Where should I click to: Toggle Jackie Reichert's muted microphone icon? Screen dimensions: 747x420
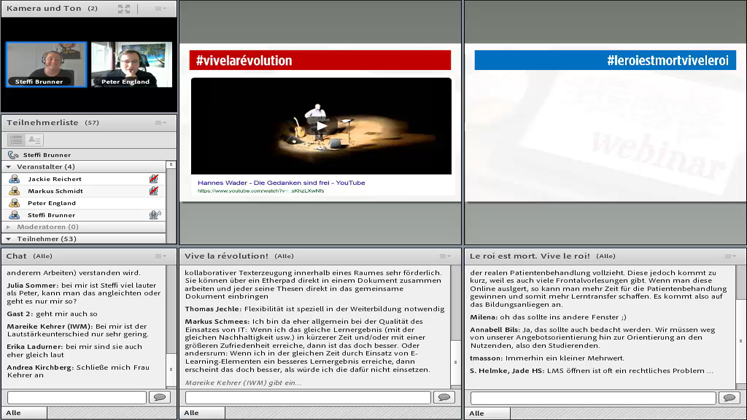coord(154,179)
